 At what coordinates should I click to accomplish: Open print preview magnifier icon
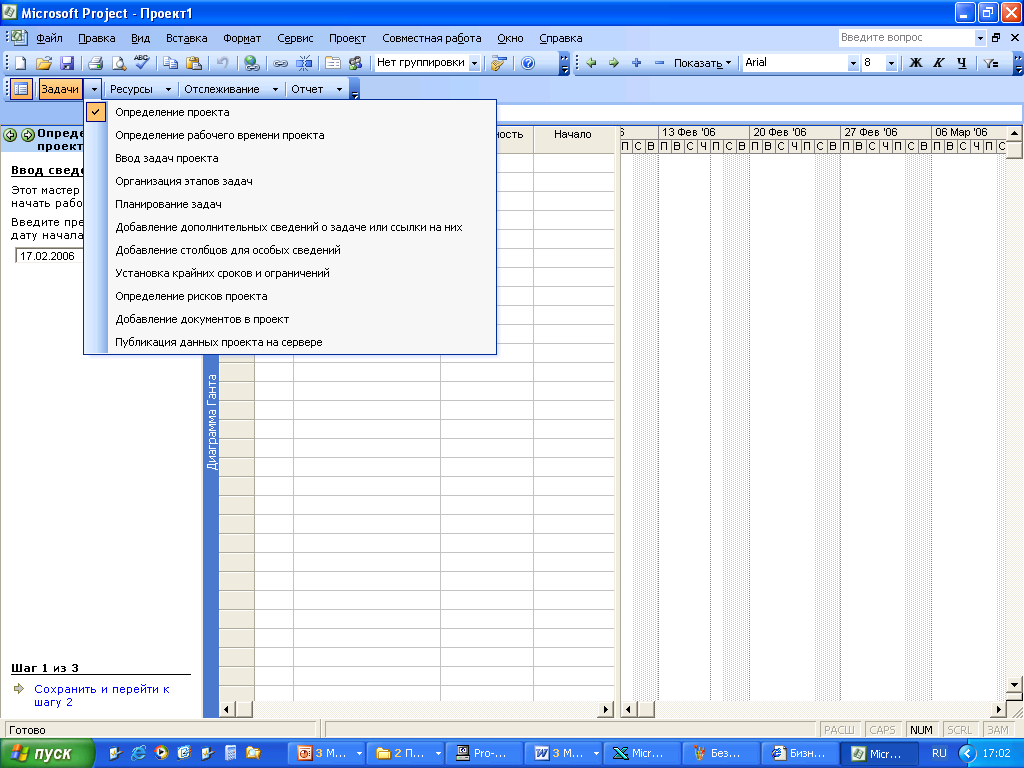[x=119, y=63]
